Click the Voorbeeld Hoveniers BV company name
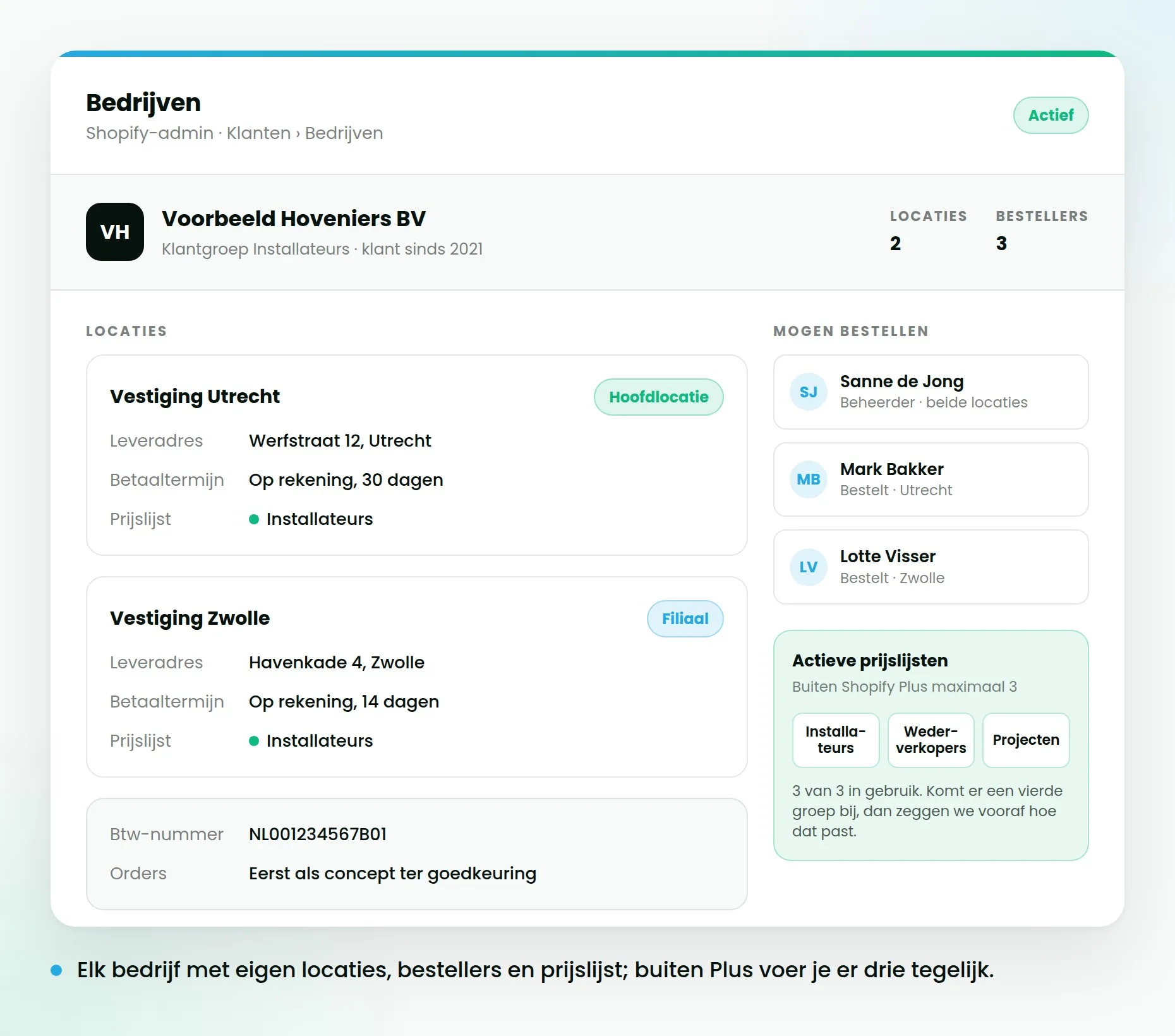This screenshot has height=1036, width=1175. pyautogui.click(x=294, y=219)
